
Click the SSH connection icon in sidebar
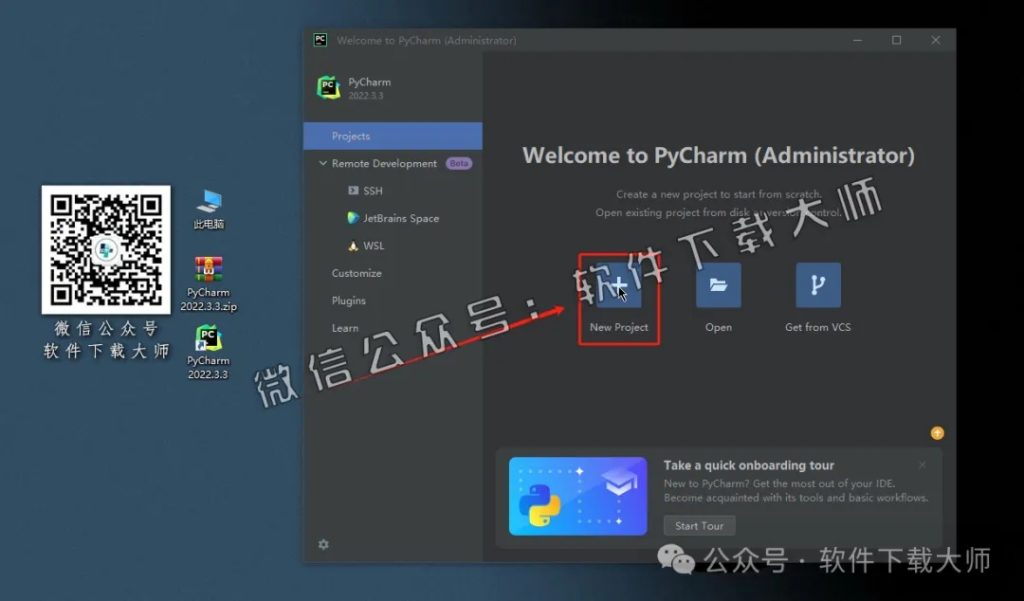(354, 190)
